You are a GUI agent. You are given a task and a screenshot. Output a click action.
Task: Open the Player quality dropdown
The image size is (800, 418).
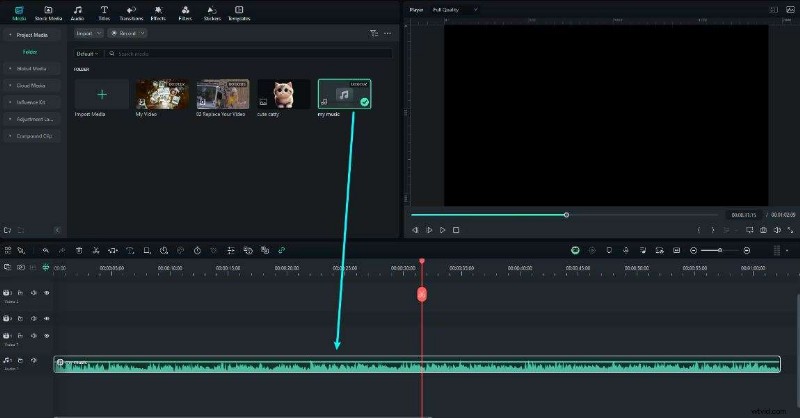pos(455,10)
